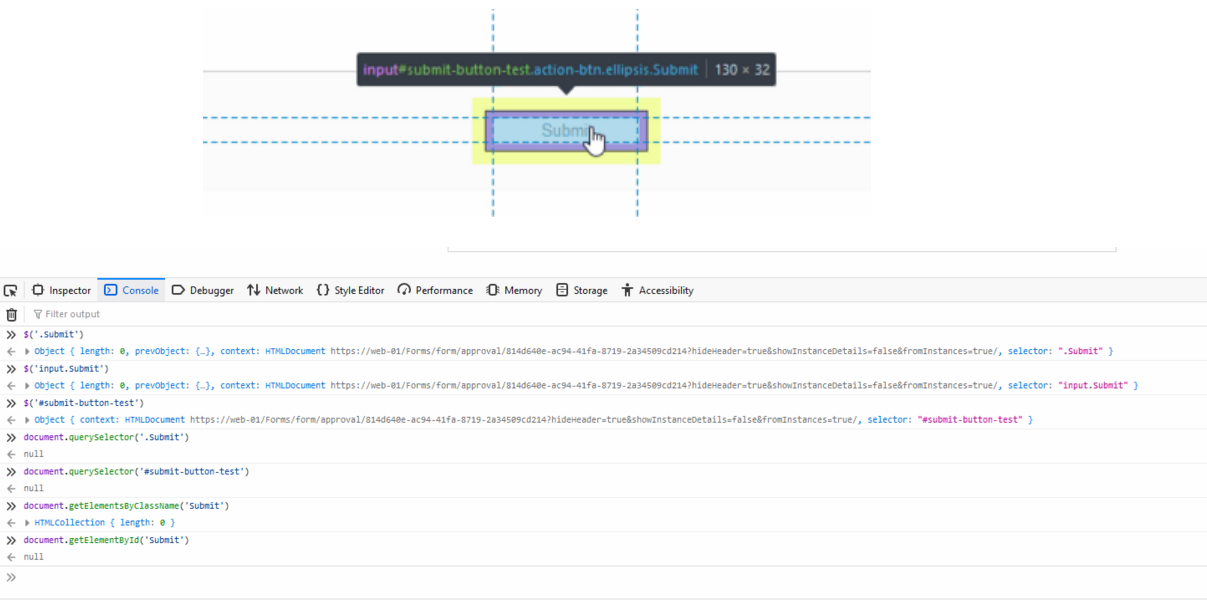Expand the $('.Submit') result object
Screen dimensions: 1207x600
tap(28, 352)
